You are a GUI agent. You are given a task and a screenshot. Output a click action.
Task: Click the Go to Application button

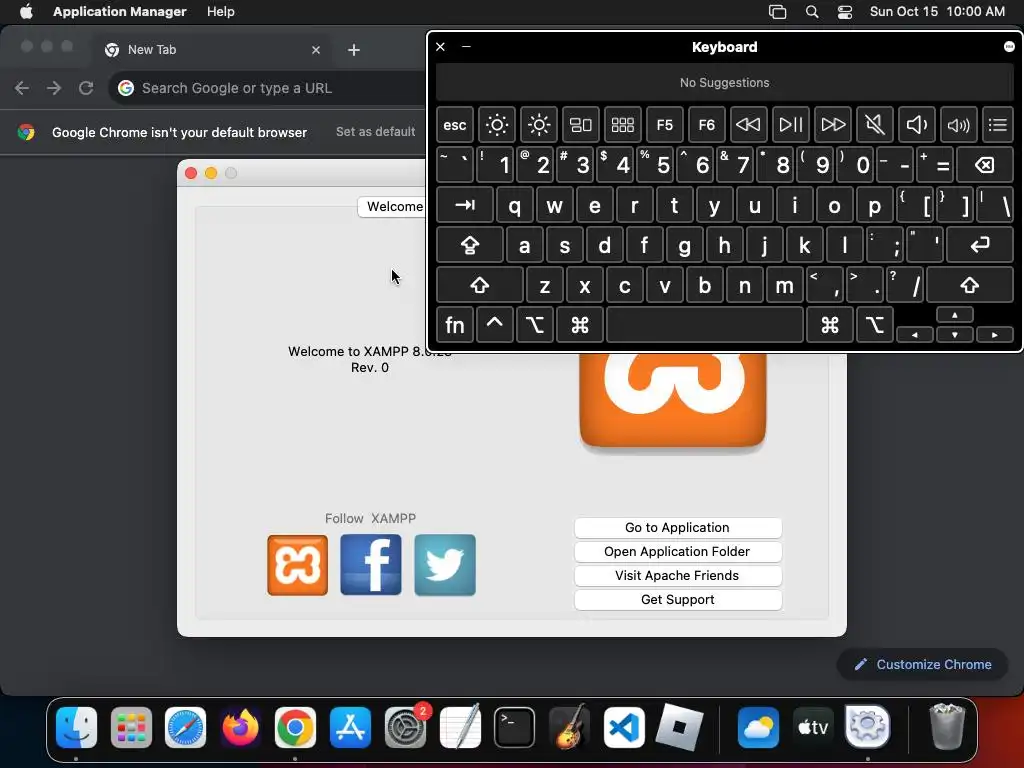click(677, 528)
